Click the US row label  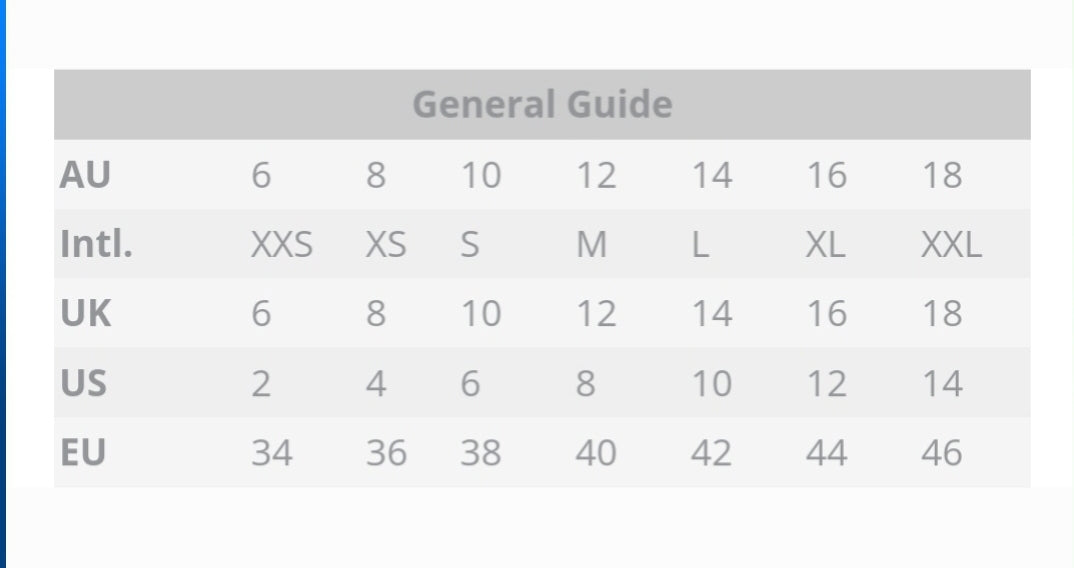tap(83, 383)
